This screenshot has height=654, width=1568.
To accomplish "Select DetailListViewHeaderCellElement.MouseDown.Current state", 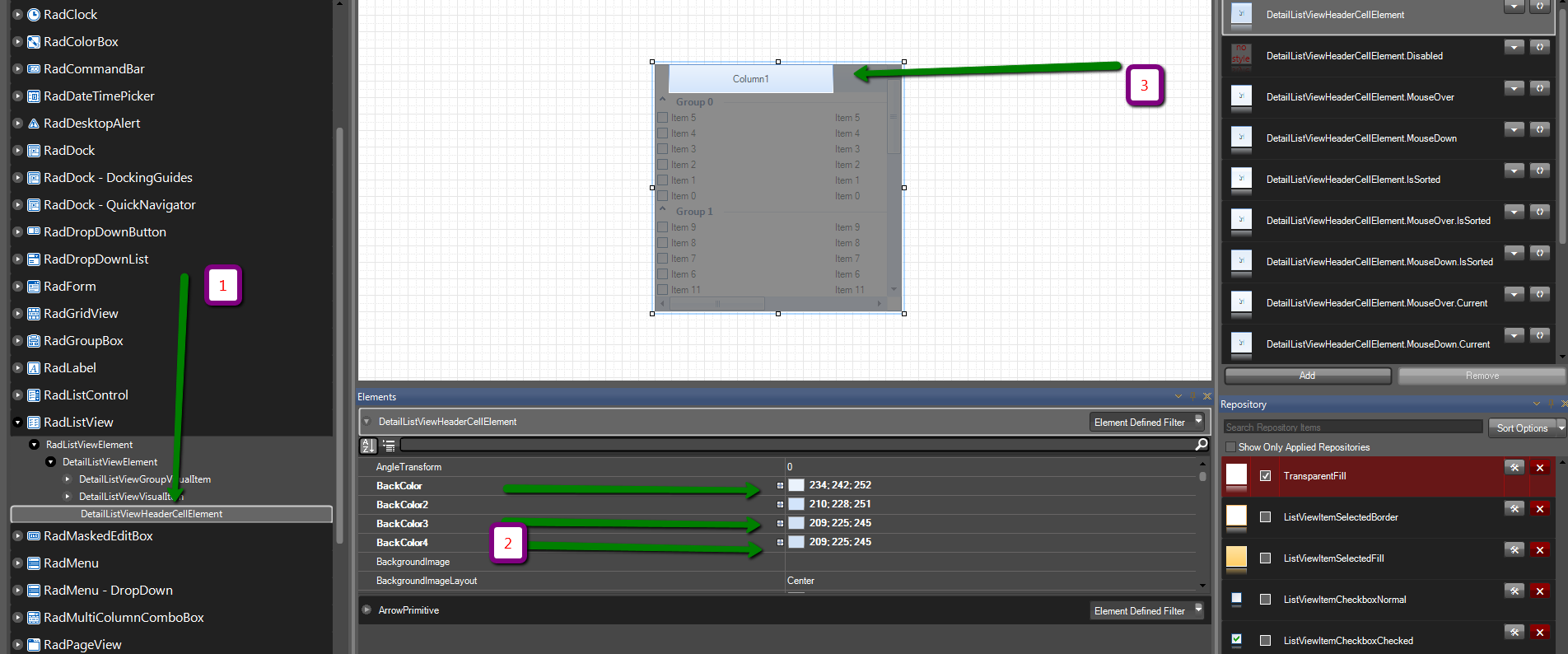I will [1378, 344].
